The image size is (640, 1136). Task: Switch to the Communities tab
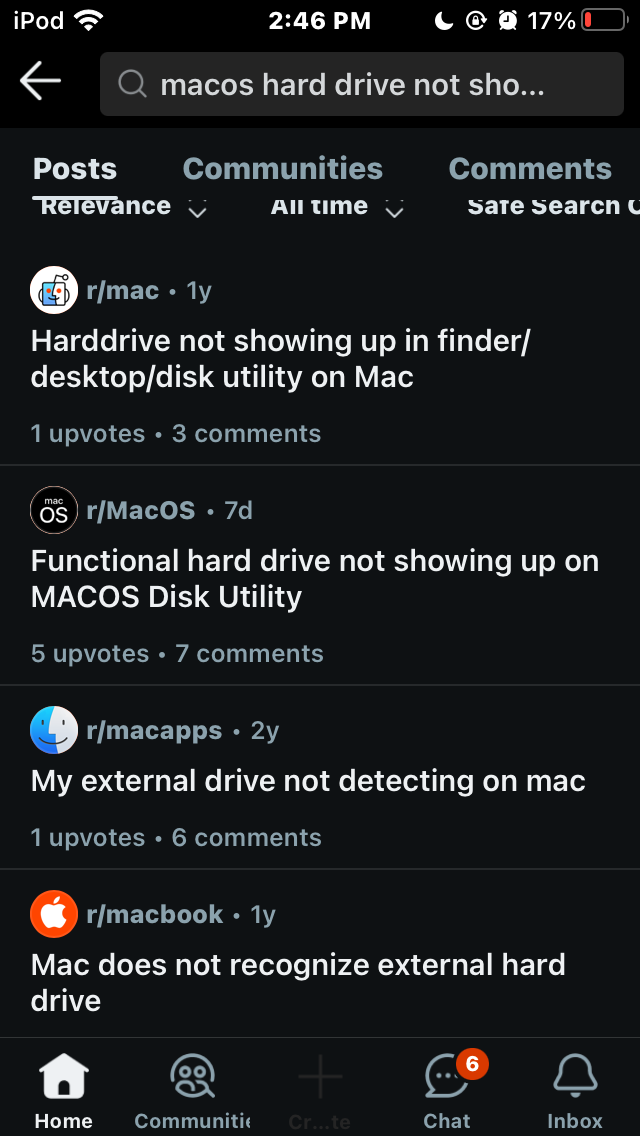click(x=283, y=169)
